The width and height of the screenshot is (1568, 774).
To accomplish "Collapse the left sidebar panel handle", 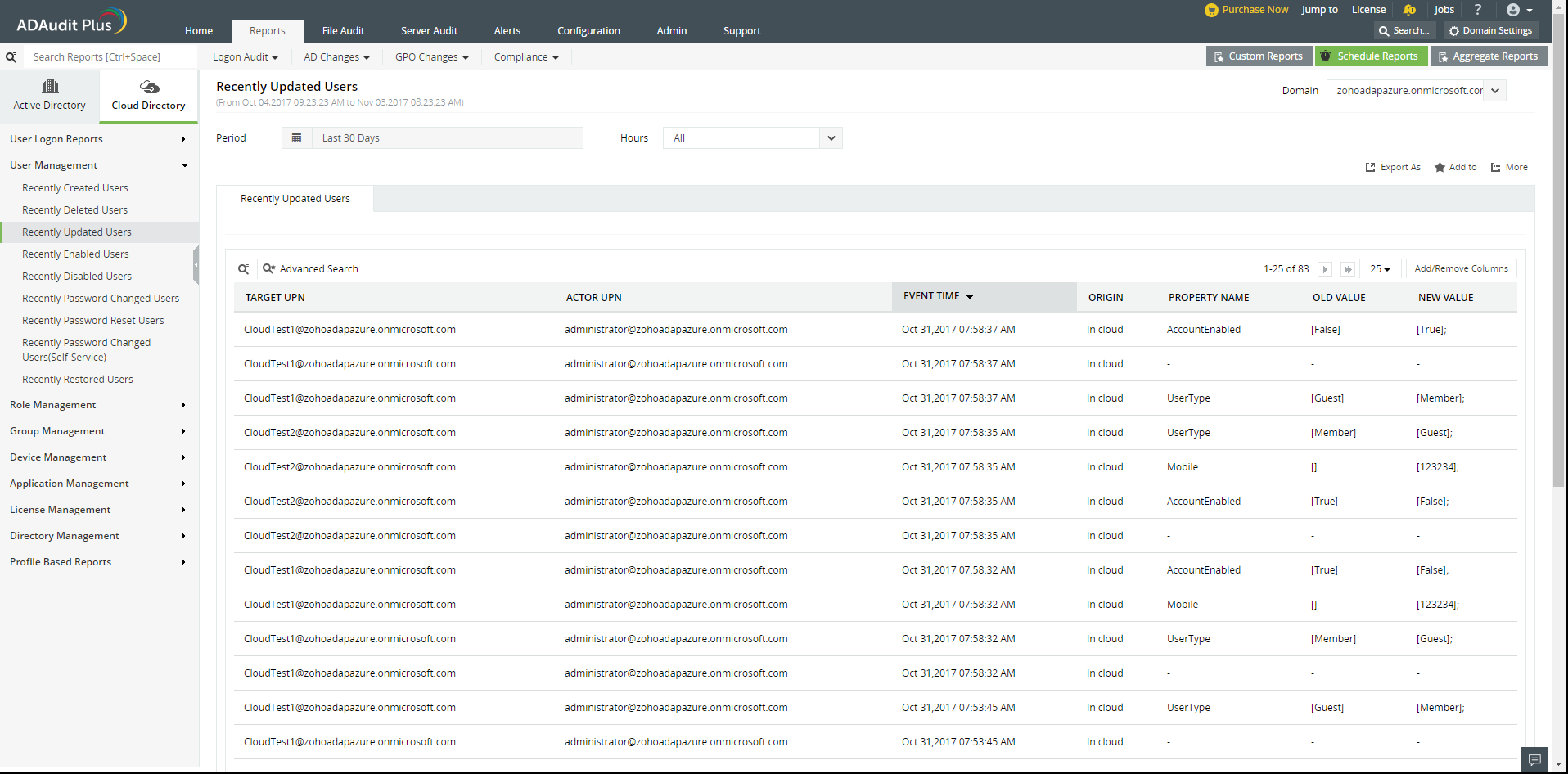I will (196, 265).
